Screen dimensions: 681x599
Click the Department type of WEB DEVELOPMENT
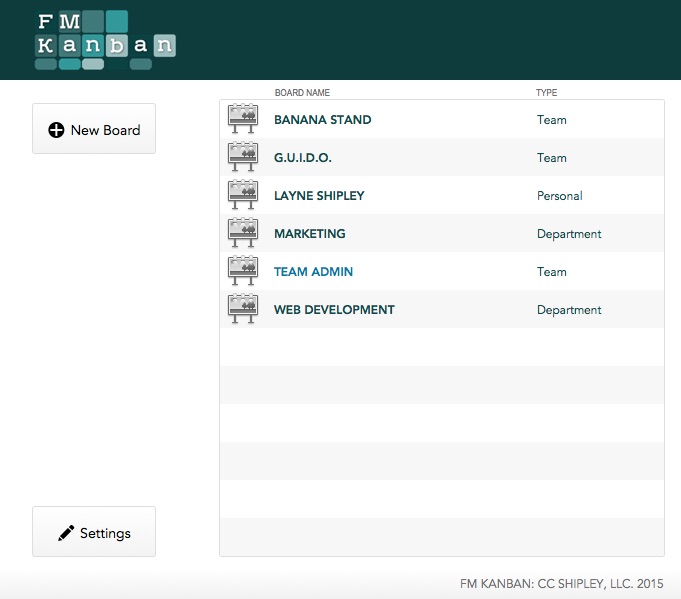[x=569, y=310]
